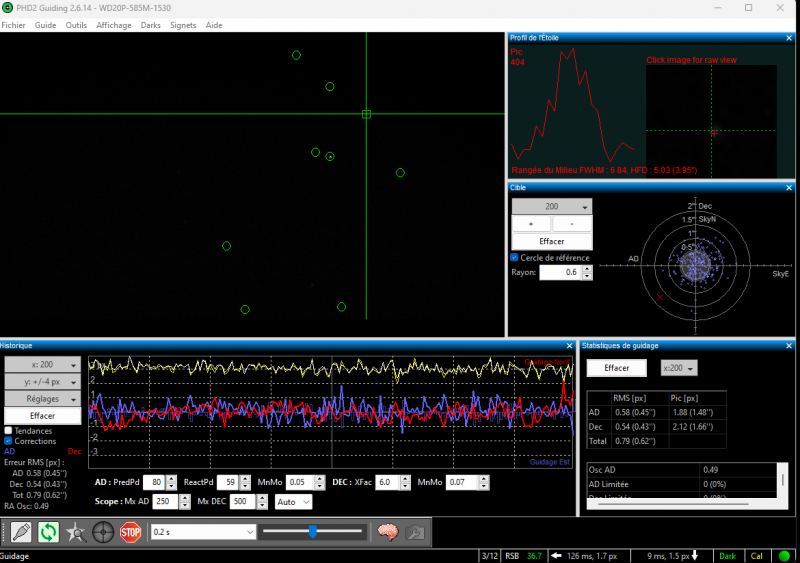The height and width of the screenshot is (563, 800).
Task: Click the star profile raw view image
Action: coord(711,121)
